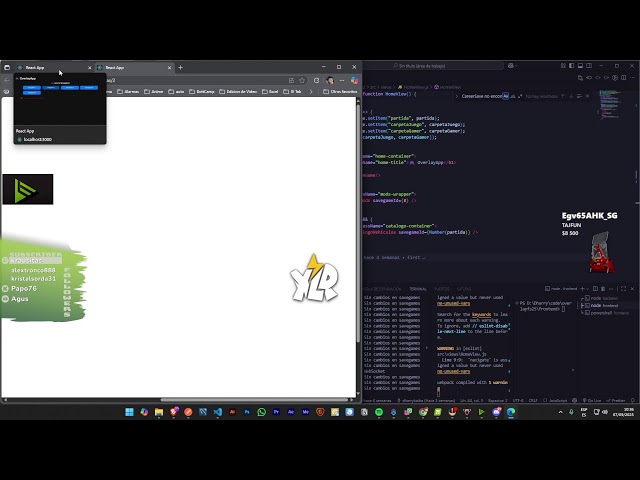This screenshot has height=480, width=640.
Task: Switch to the PUERTOS panel tab
Action: 442,289
